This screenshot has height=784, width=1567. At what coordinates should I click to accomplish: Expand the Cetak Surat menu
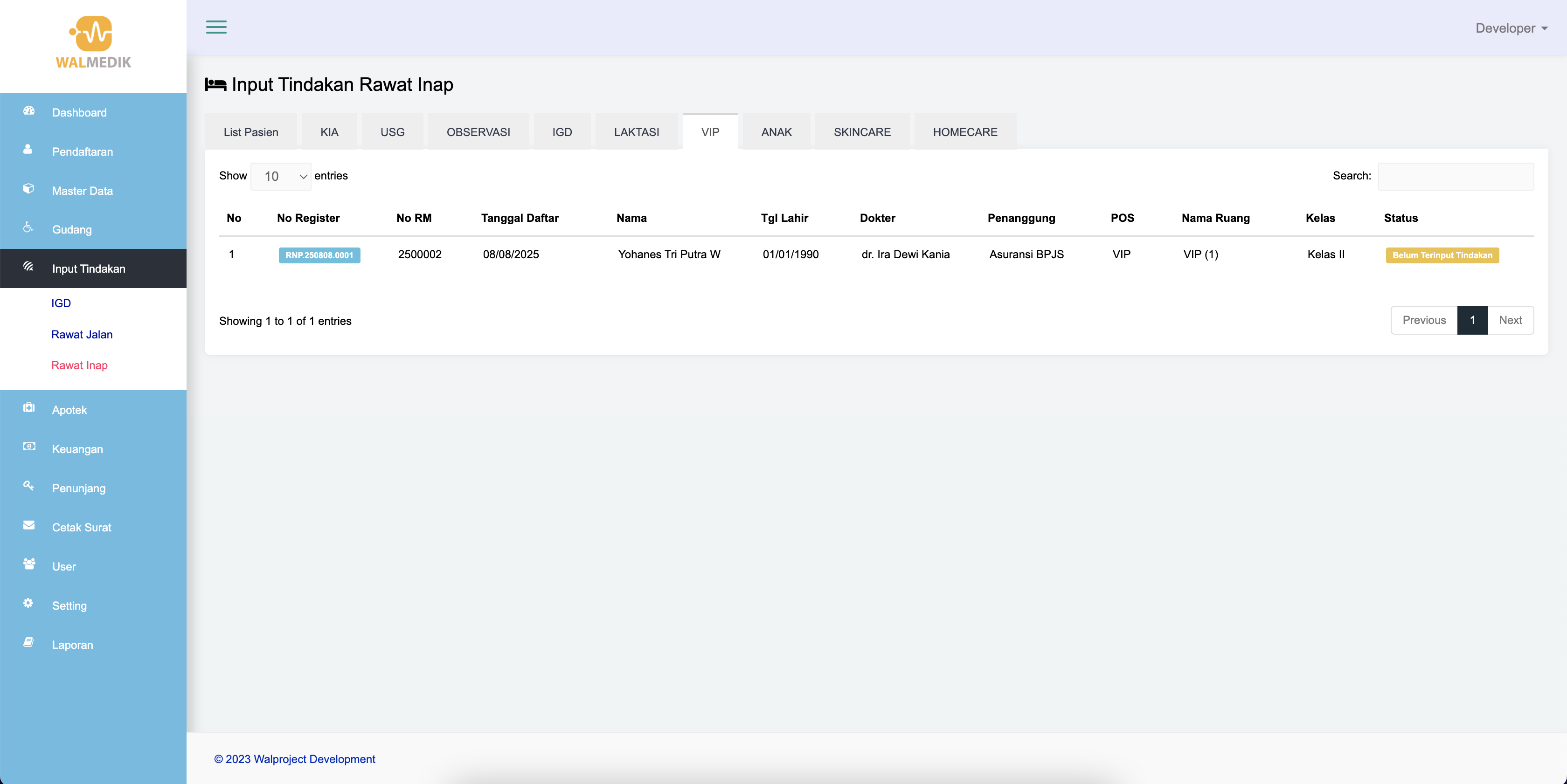tap(93, 527)
